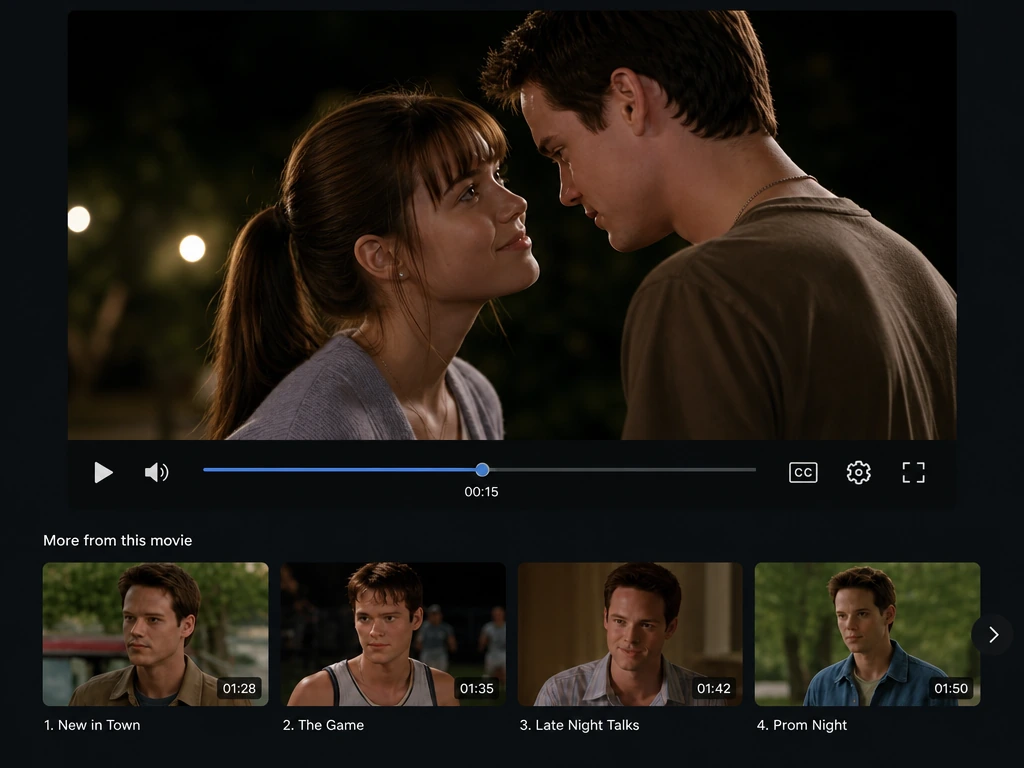The image size is (1024, 768).
Task: Jump ahead on the unplayed grey progress track
Action: pos(622,470)
